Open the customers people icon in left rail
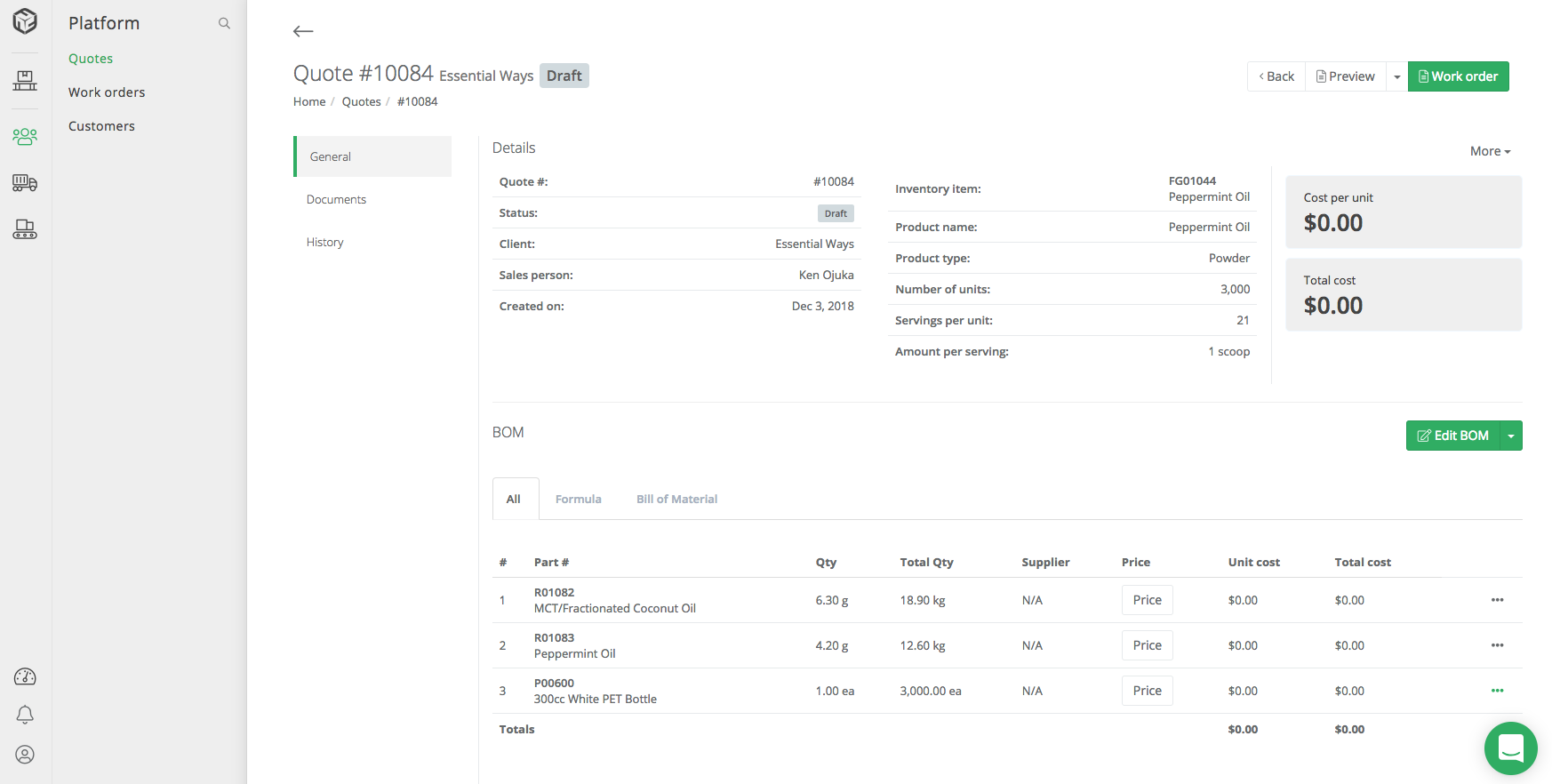The height and width of the screenshot is (784, 1552). coord(25,137)
